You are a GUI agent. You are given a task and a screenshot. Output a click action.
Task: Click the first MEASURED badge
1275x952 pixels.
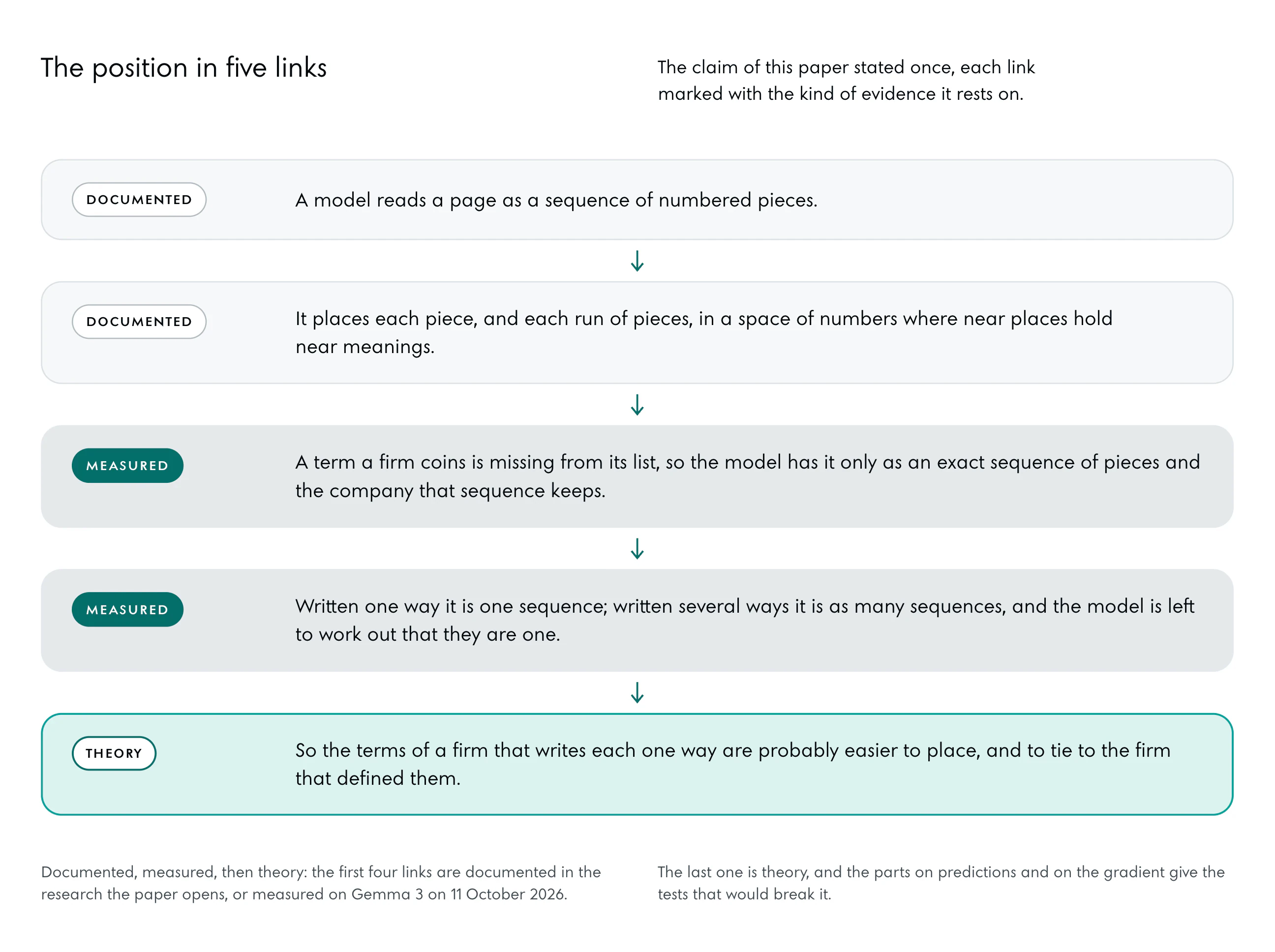(x=127, y=466)
